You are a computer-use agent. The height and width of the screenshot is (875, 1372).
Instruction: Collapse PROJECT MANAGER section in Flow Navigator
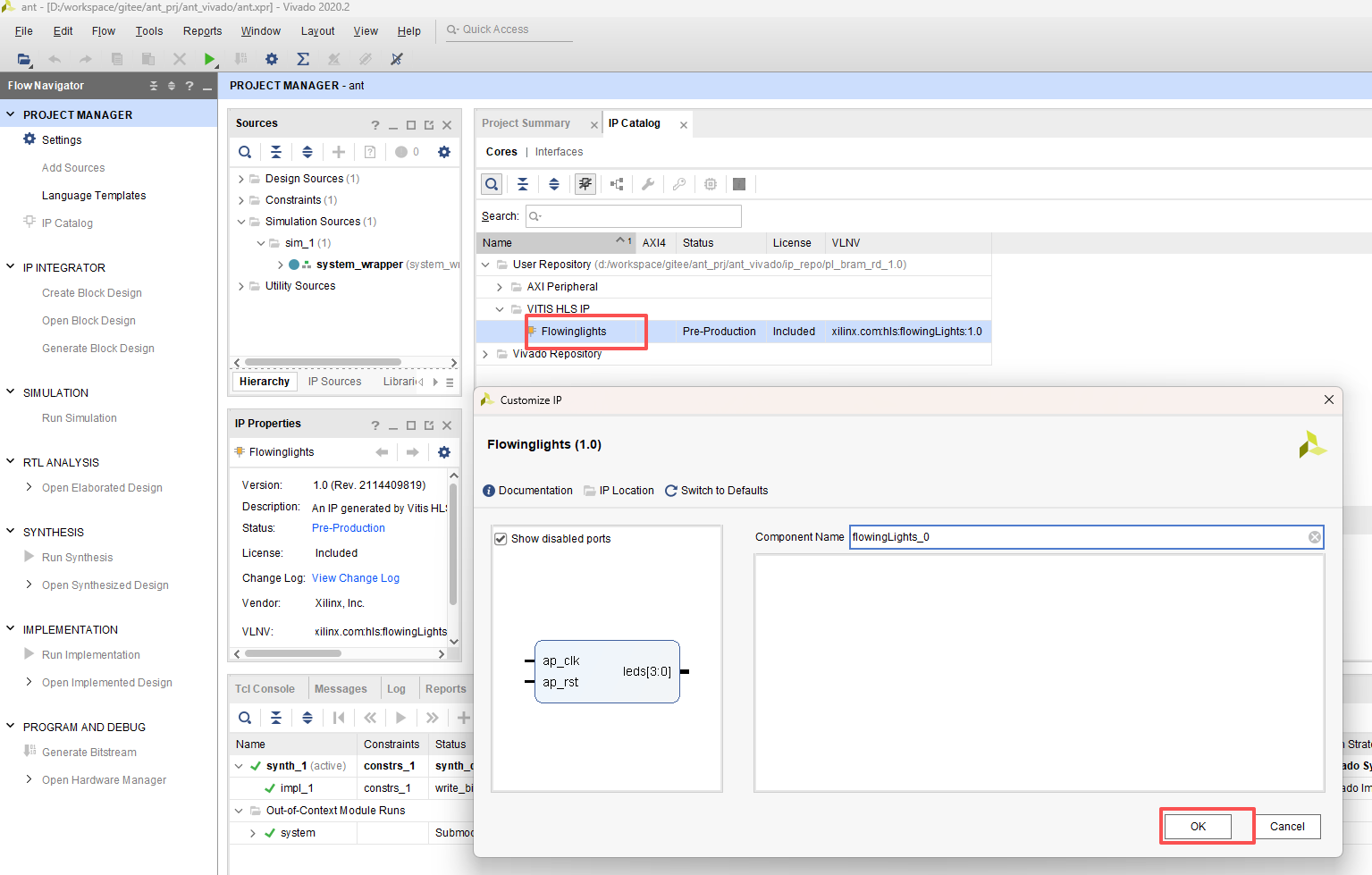11,114
